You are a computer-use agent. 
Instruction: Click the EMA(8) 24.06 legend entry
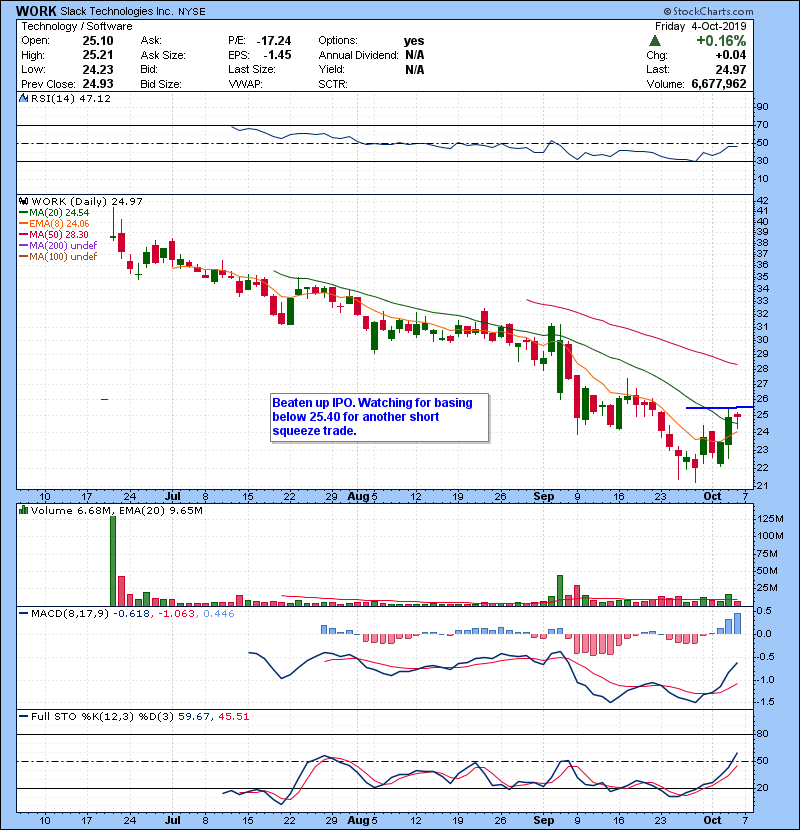point(54,223)
